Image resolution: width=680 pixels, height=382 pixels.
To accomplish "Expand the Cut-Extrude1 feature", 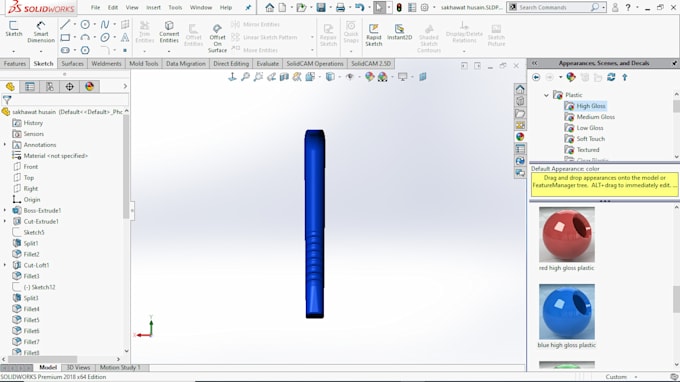I will coord(5,221).
